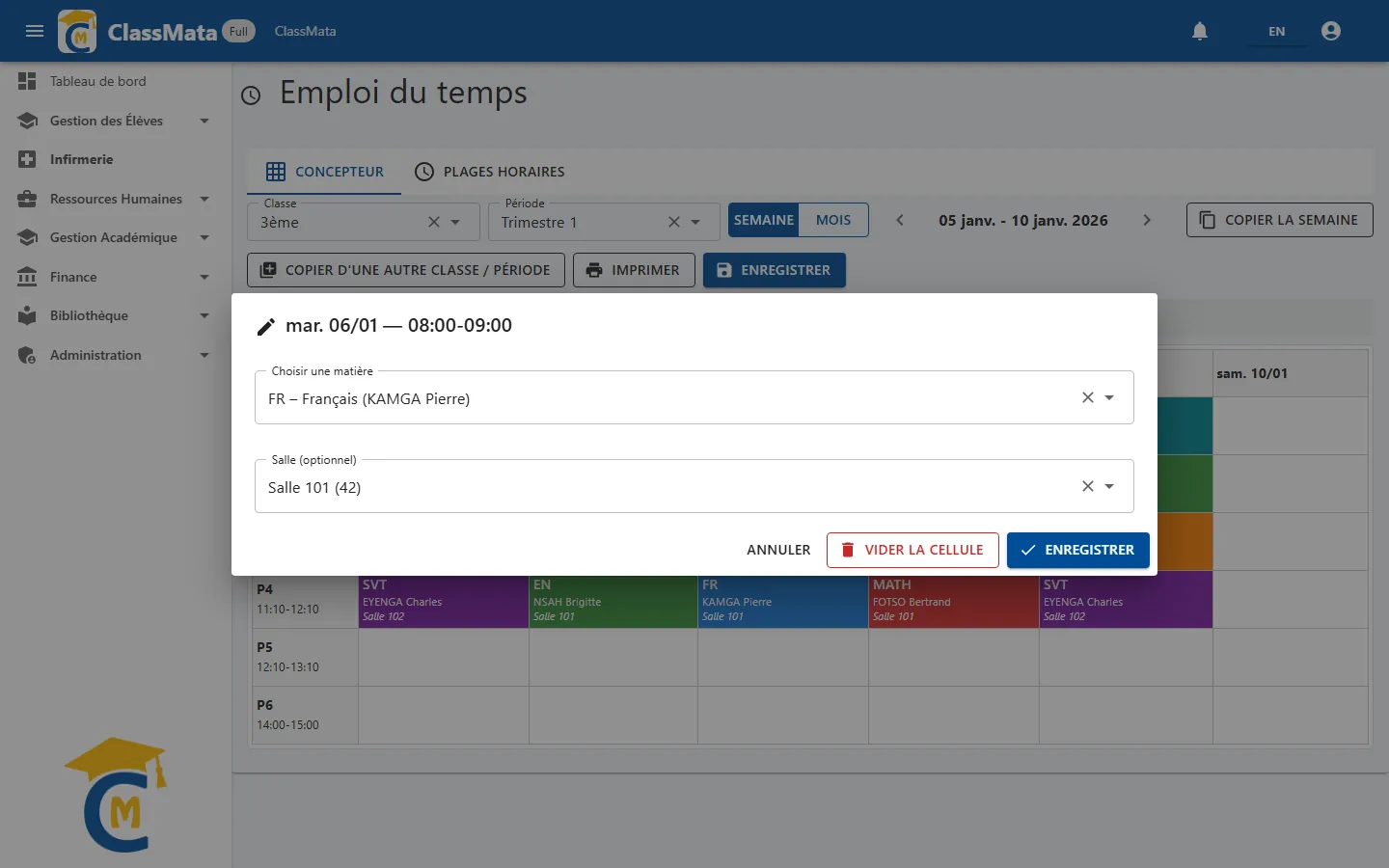Click the Imprimer button
Screen dimensions: 1389x868
(634, 270)
